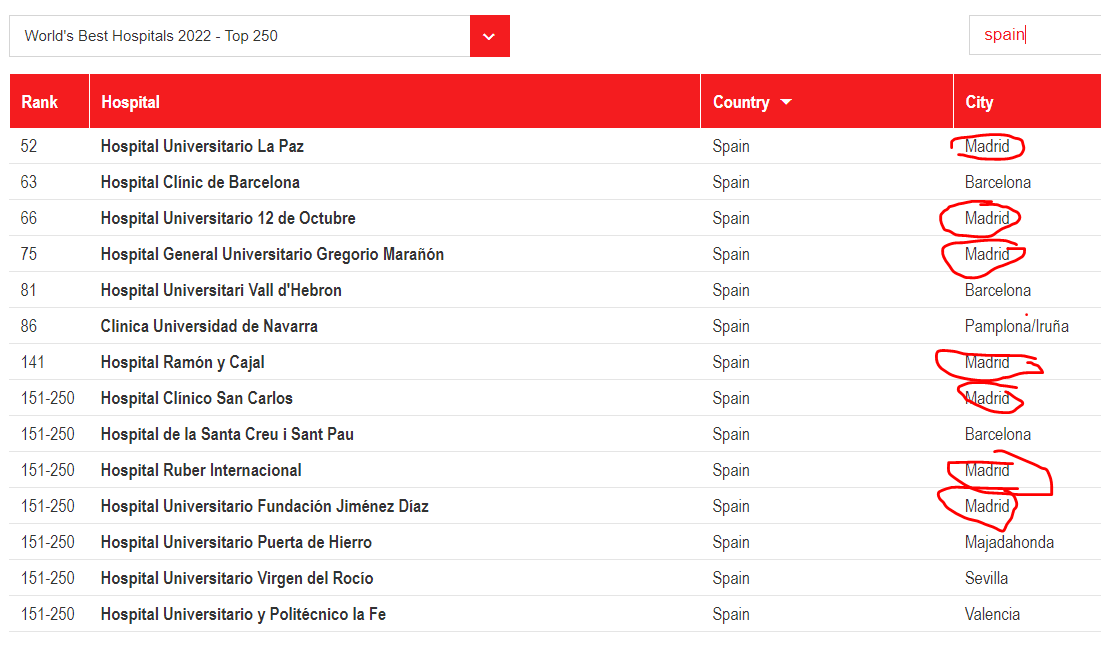Viewport: 1101px width, 670px height.
Task: Select Hospital General Universitario Gregorio Marañón
Action: [x=272, y=254]
